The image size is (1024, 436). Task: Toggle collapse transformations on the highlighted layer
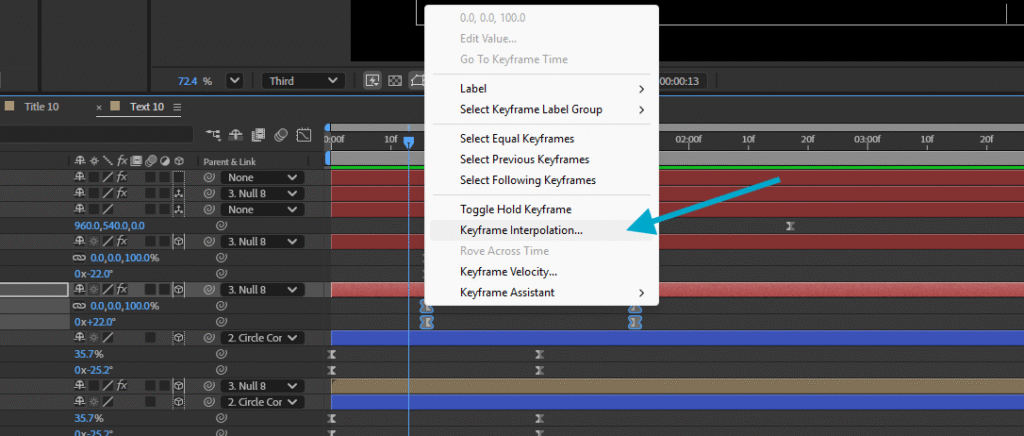coord(94,290)
